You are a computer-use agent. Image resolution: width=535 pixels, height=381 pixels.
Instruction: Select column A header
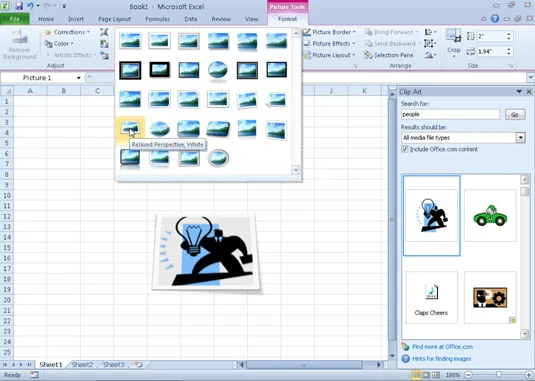[x=30, y=91]
